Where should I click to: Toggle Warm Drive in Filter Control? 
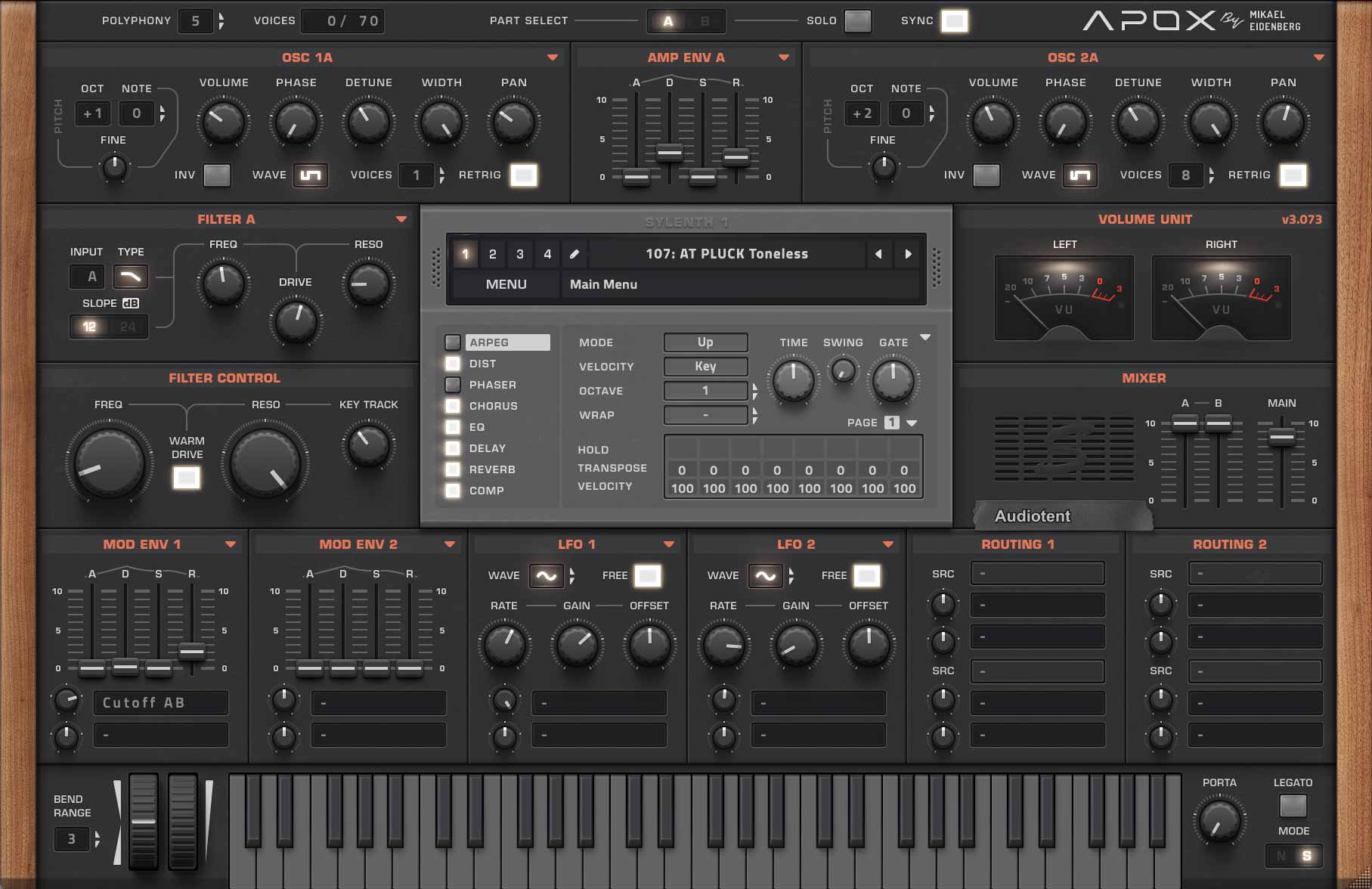coord(187,478)
